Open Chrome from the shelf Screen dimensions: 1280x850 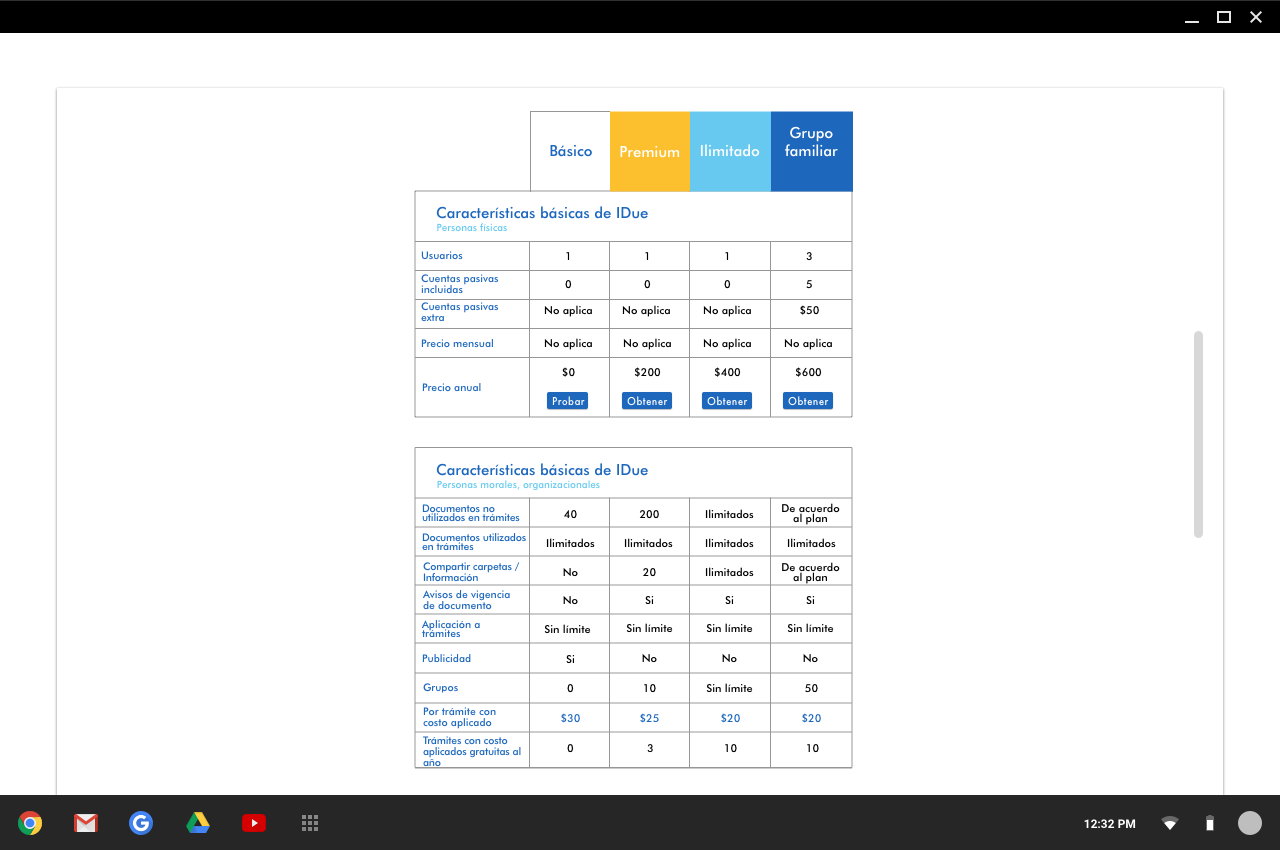(x=30, y=823)
